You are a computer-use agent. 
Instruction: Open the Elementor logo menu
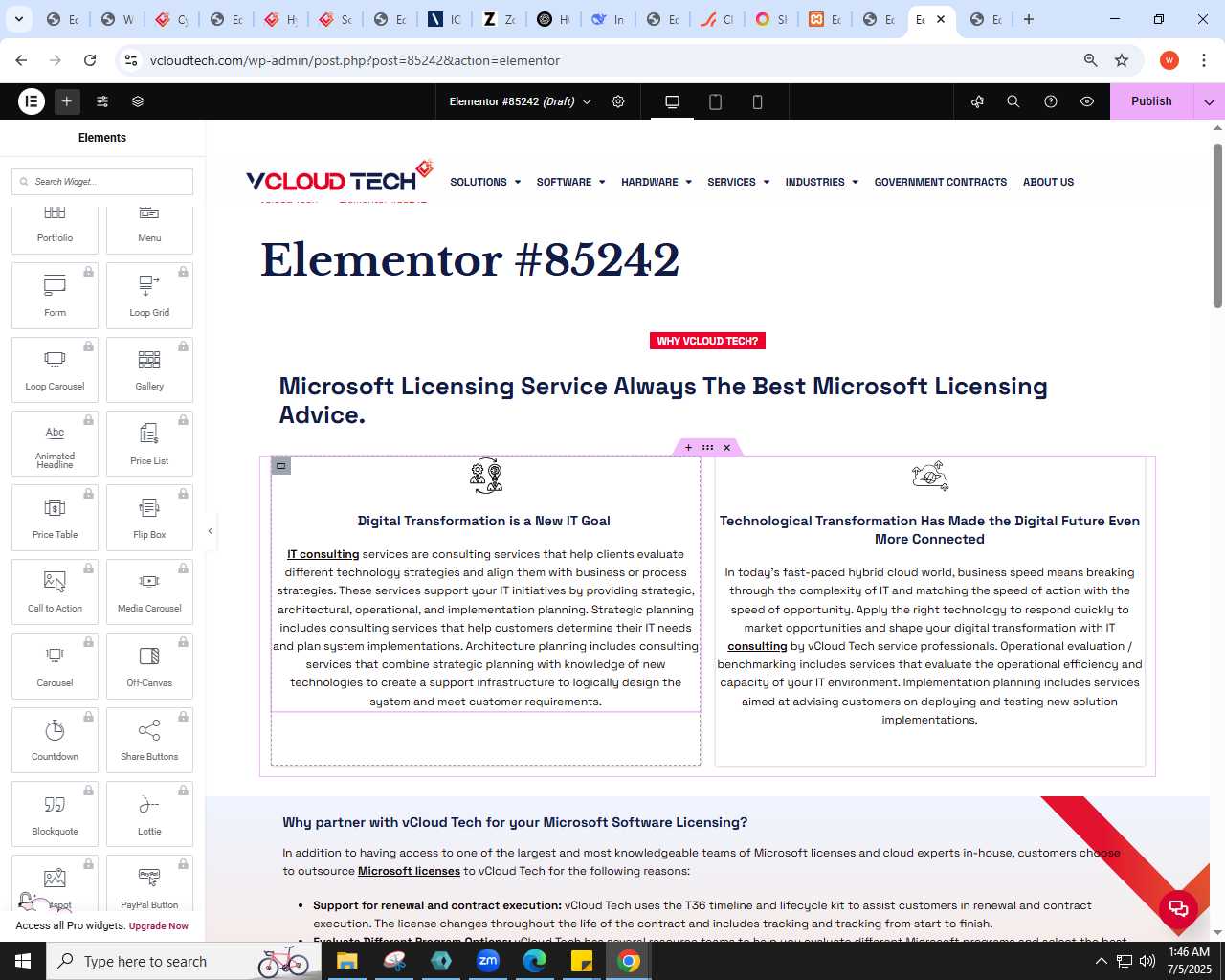coord(32,101)
